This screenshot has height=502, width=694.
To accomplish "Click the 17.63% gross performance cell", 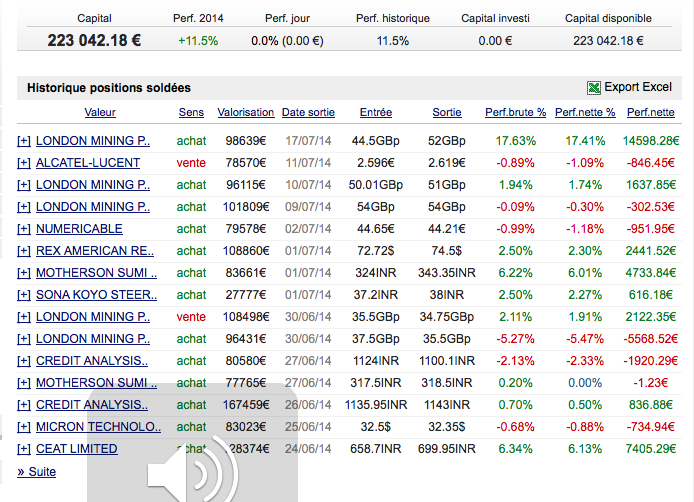I will 516,141.
